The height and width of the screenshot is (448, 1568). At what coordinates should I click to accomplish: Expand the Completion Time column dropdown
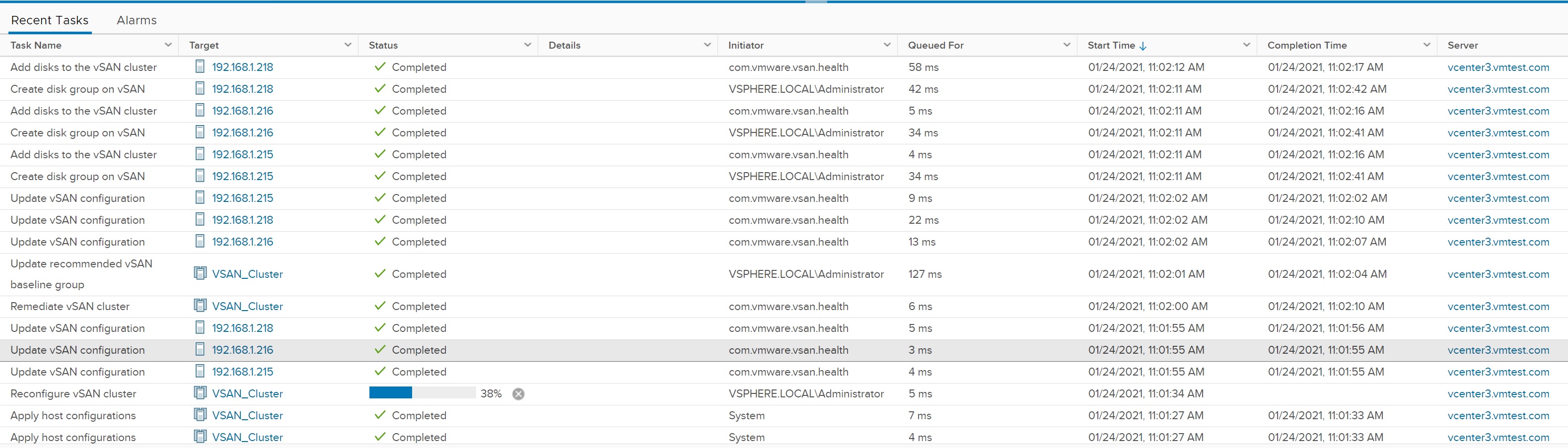1426,45
